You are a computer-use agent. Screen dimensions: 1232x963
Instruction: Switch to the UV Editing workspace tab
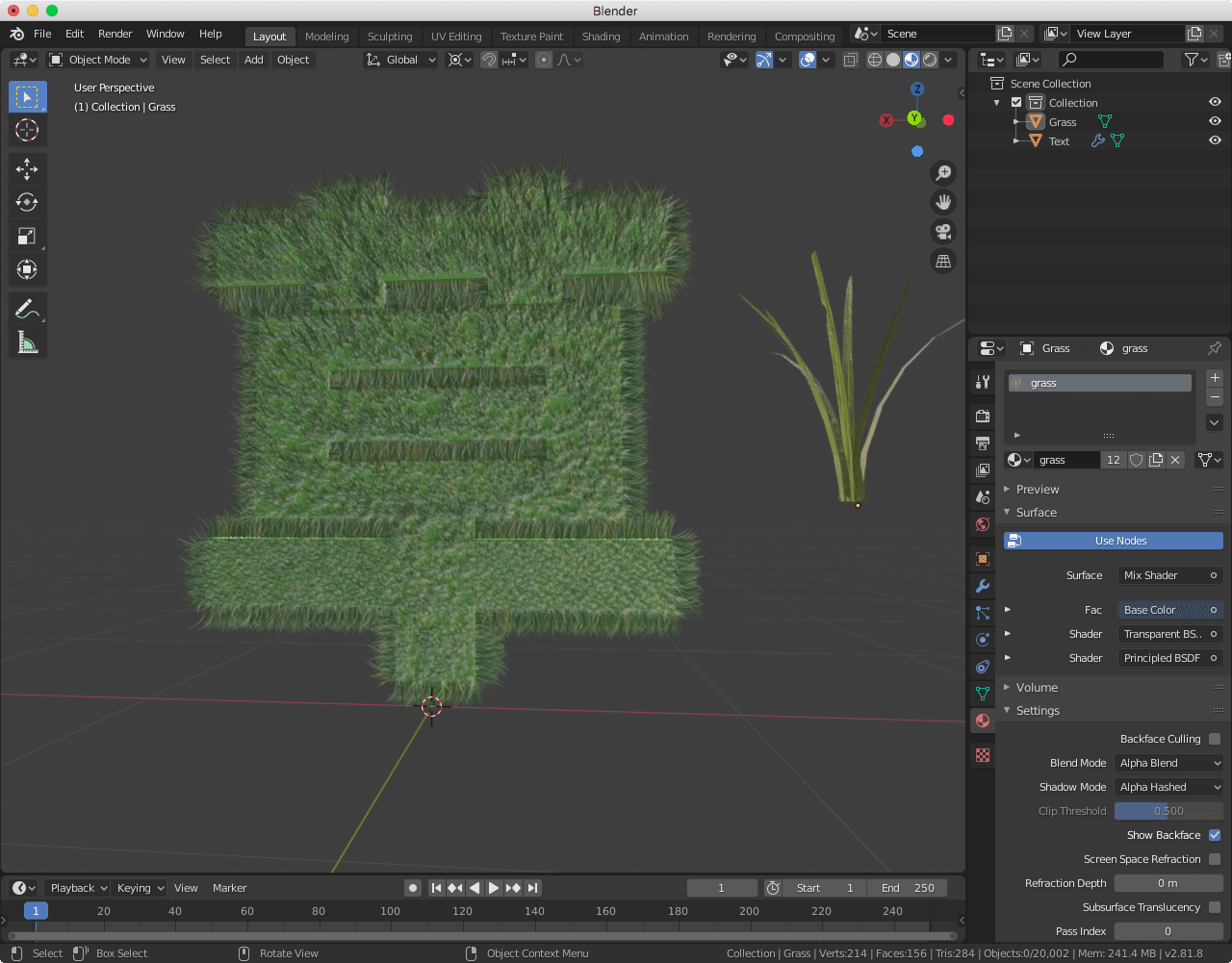pyautogui.click(x=456, y=37)
